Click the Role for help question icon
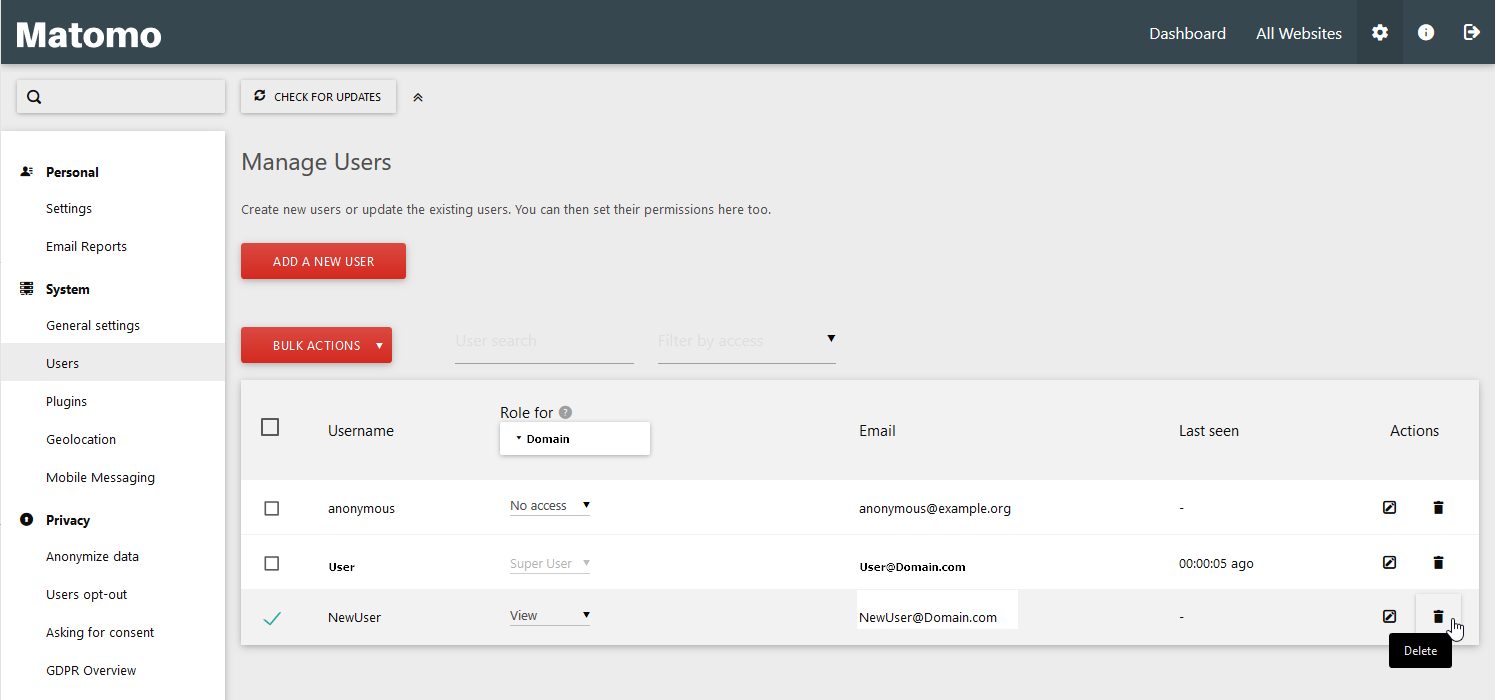 point(565,412)
